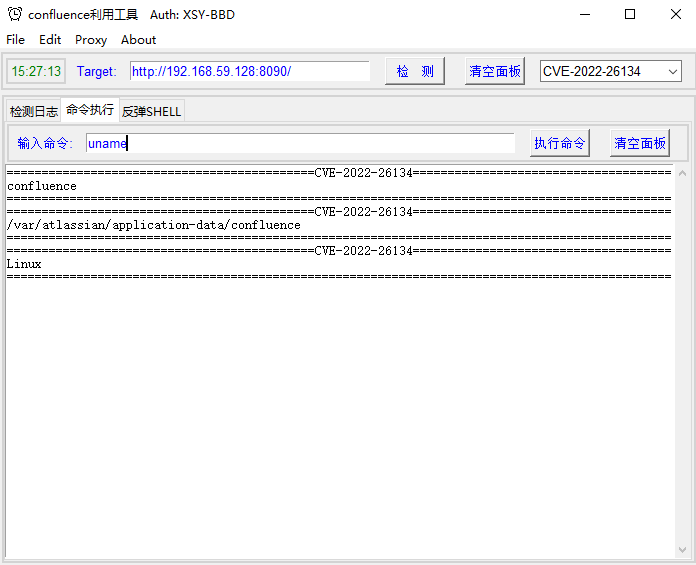
Task: Open the File menu
Action: coord(16,40)
